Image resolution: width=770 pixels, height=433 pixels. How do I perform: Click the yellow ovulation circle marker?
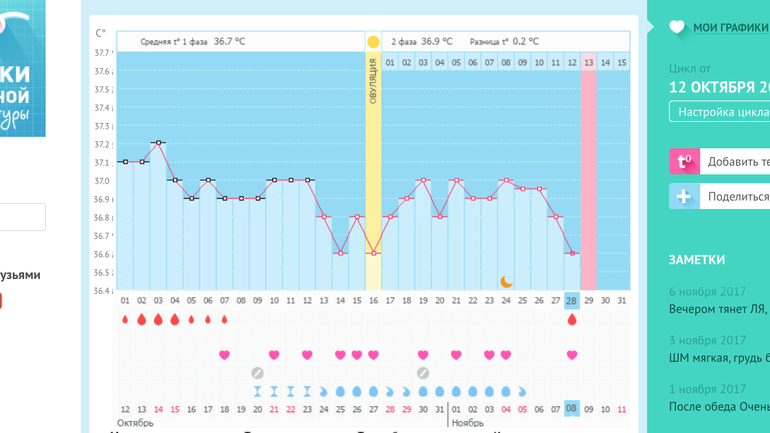pos(373,42)
